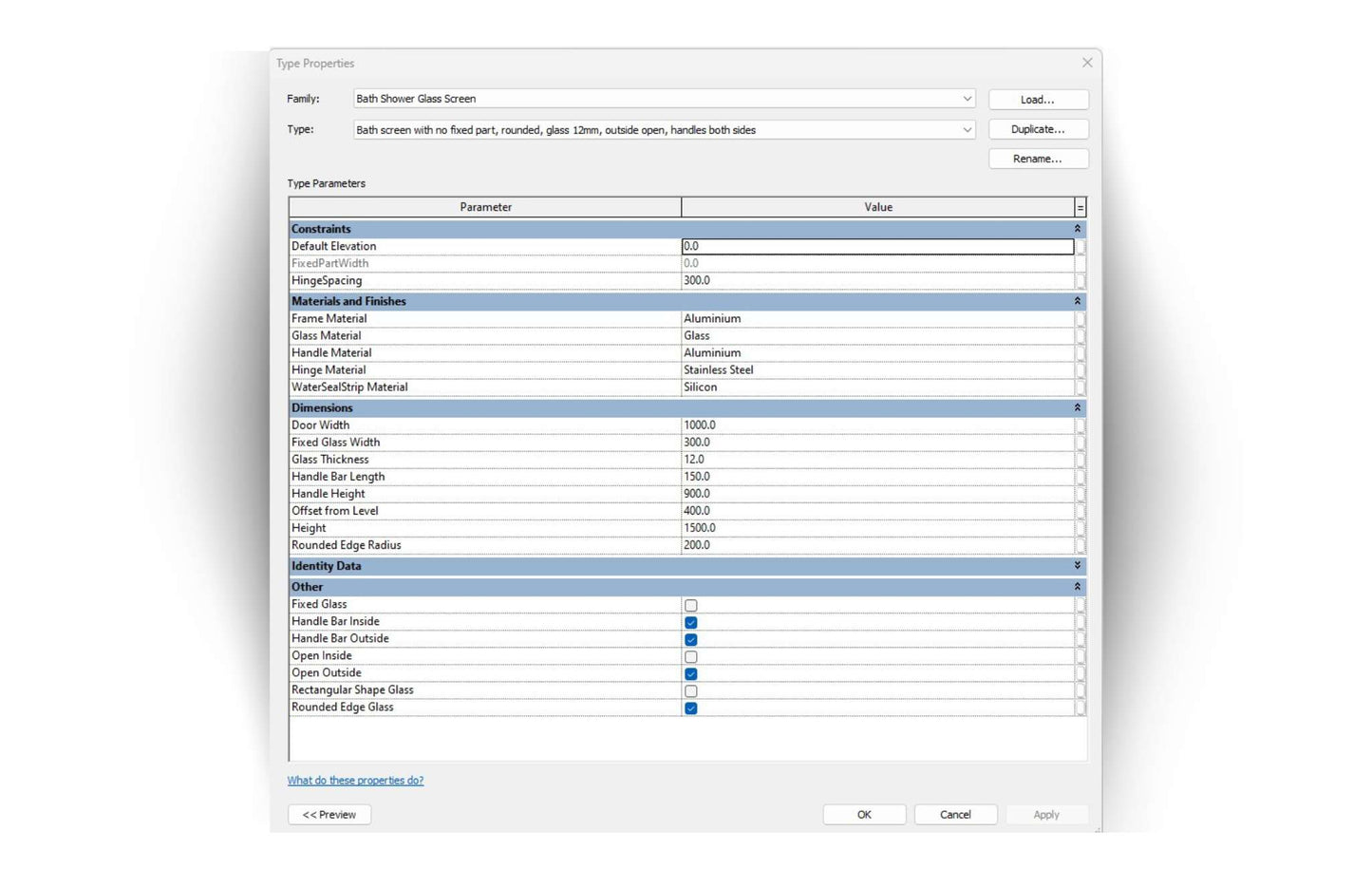Collapse the Constraints section chevron
1372x887 pixels.
pyautogui.click(x=1077, y=229)
